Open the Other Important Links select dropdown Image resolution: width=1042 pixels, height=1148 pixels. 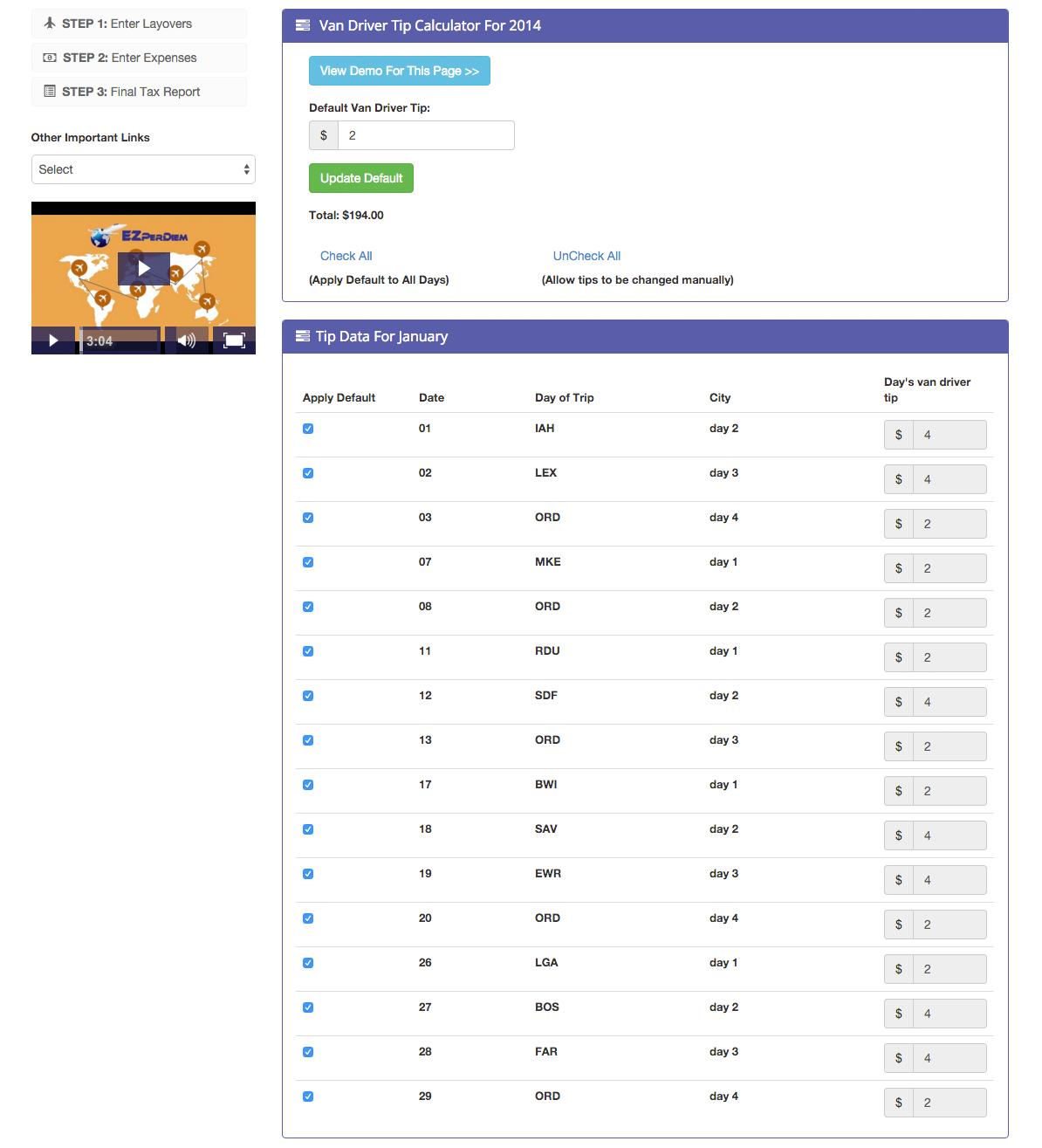[143, 169]
